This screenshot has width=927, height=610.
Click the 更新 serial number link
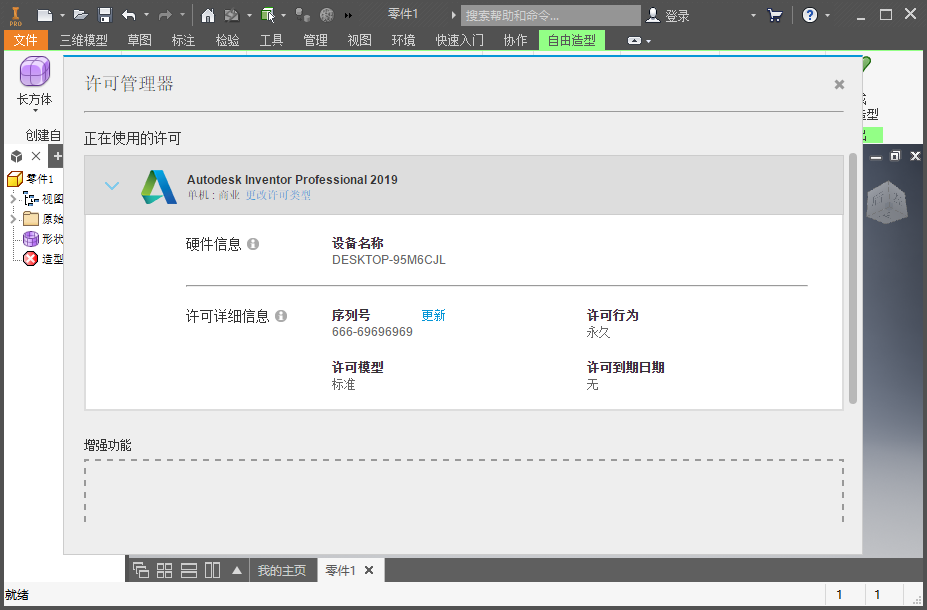point(433,315)
